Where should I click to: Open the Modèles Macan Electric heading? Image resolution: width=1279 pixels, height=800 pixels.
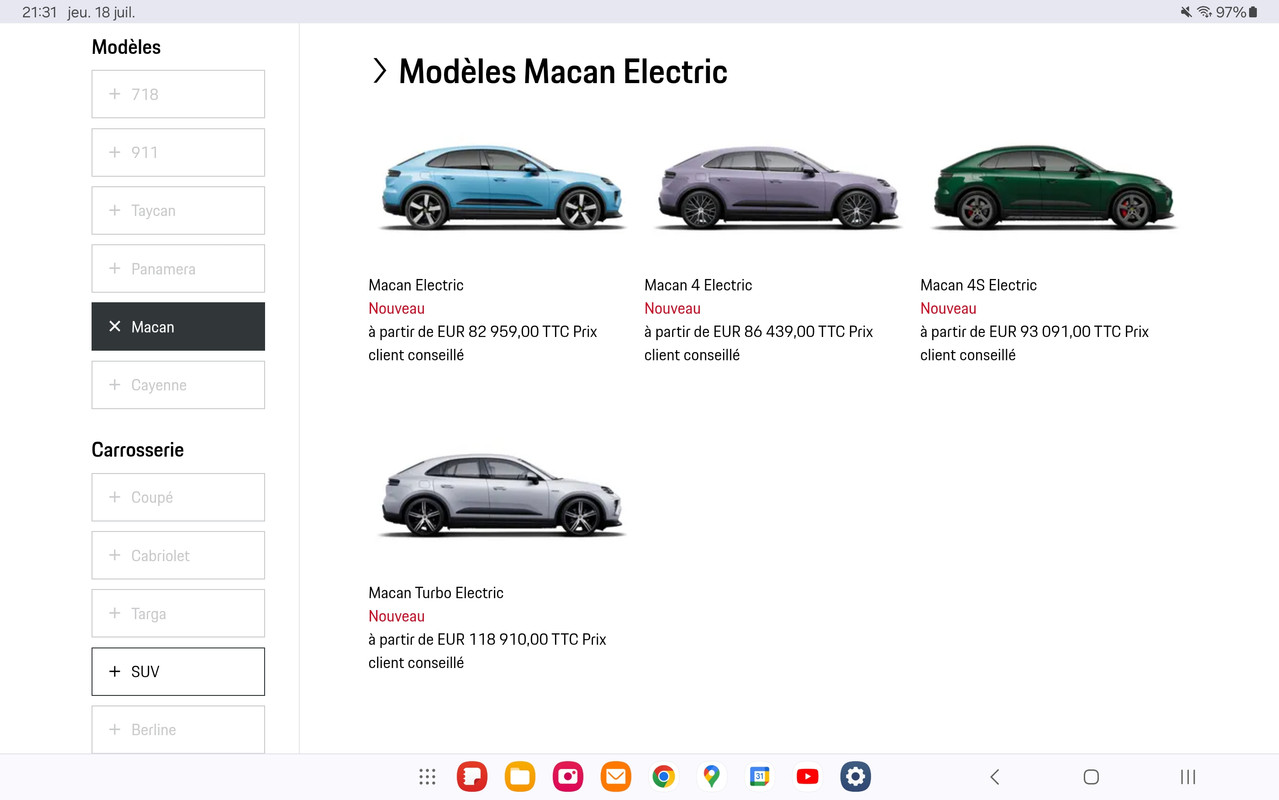[x=563, y=72]
